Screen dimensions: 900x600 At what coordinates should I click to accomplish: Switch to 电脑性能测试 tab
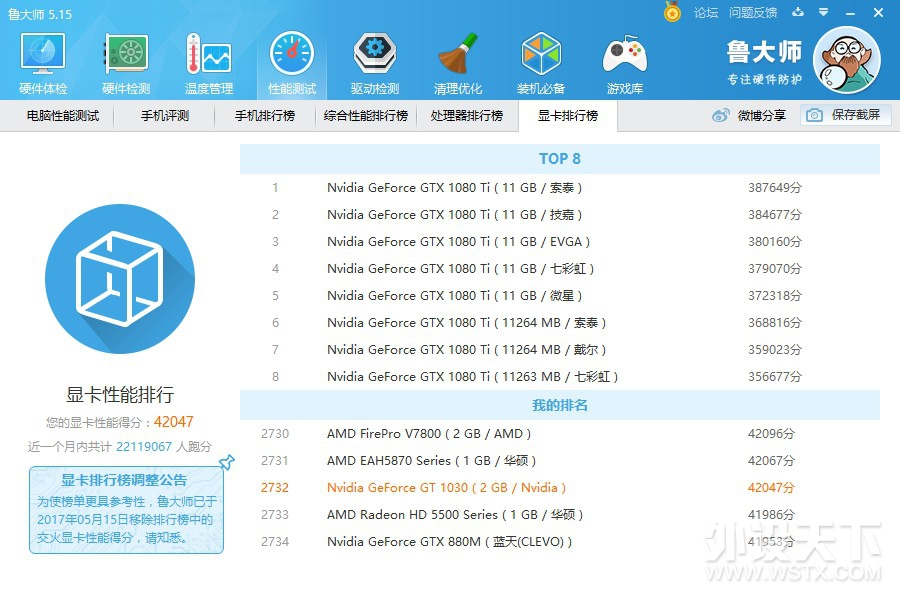(63, 115)
